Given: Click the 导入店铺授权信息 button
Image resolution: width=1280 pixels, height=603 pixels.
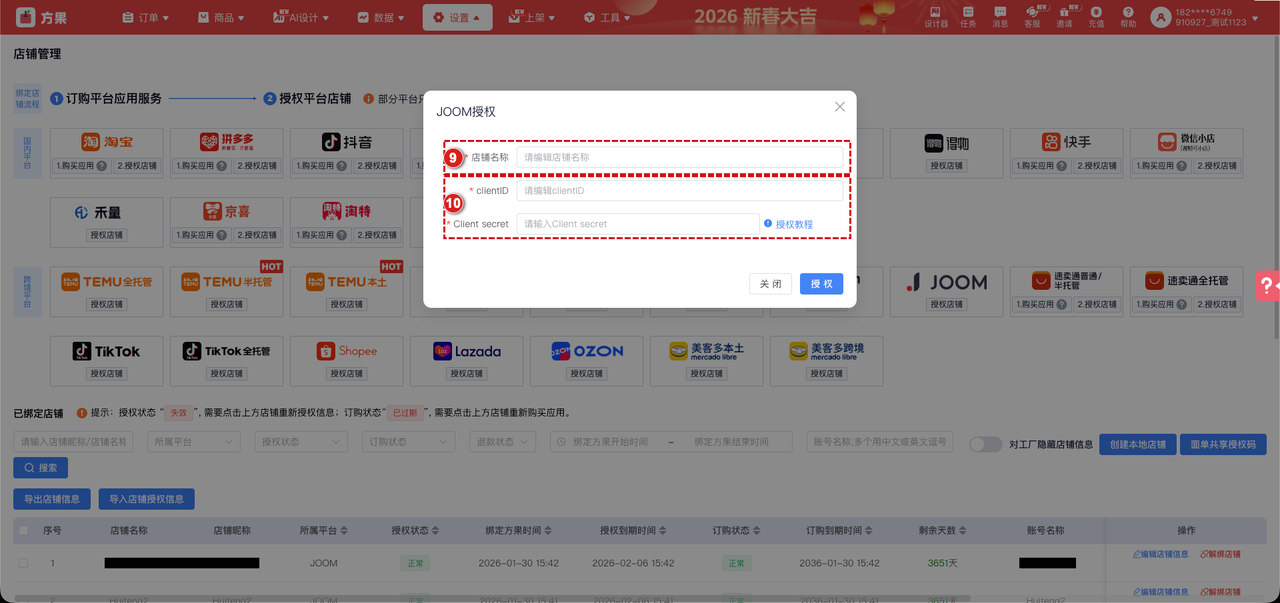Looking at the screenshot, I should (147, 499).
